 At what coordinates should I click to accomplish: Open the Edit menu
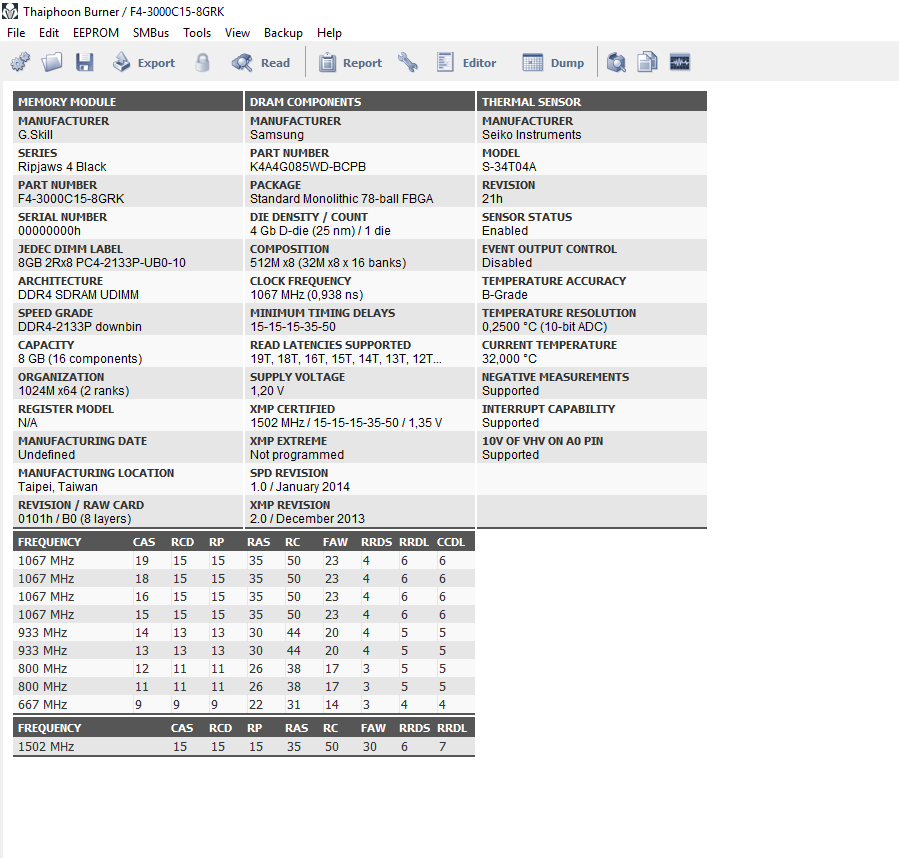click(49, 33)
